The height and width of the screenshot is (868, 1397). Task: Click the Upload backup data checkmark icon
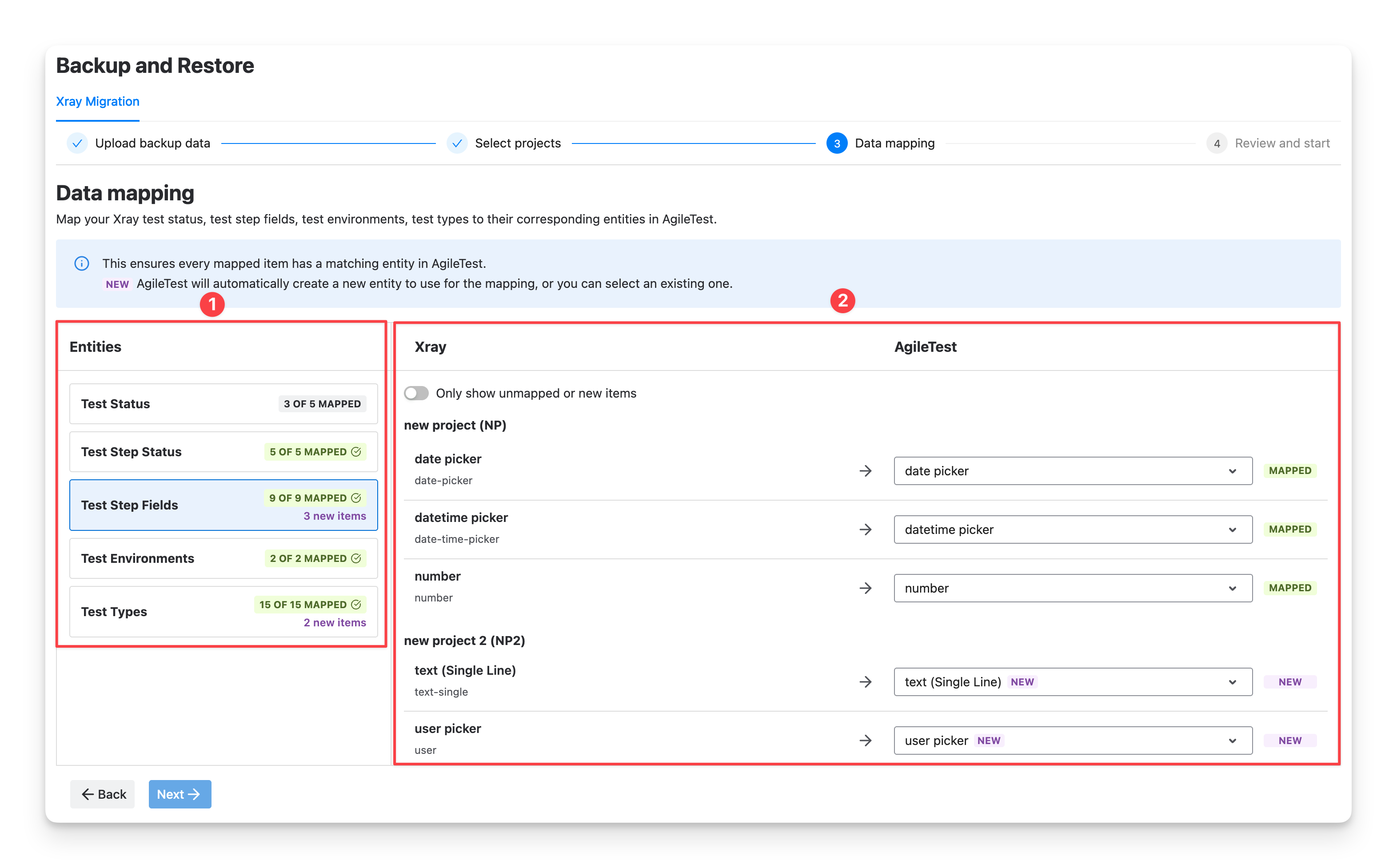tap(77, 143)
